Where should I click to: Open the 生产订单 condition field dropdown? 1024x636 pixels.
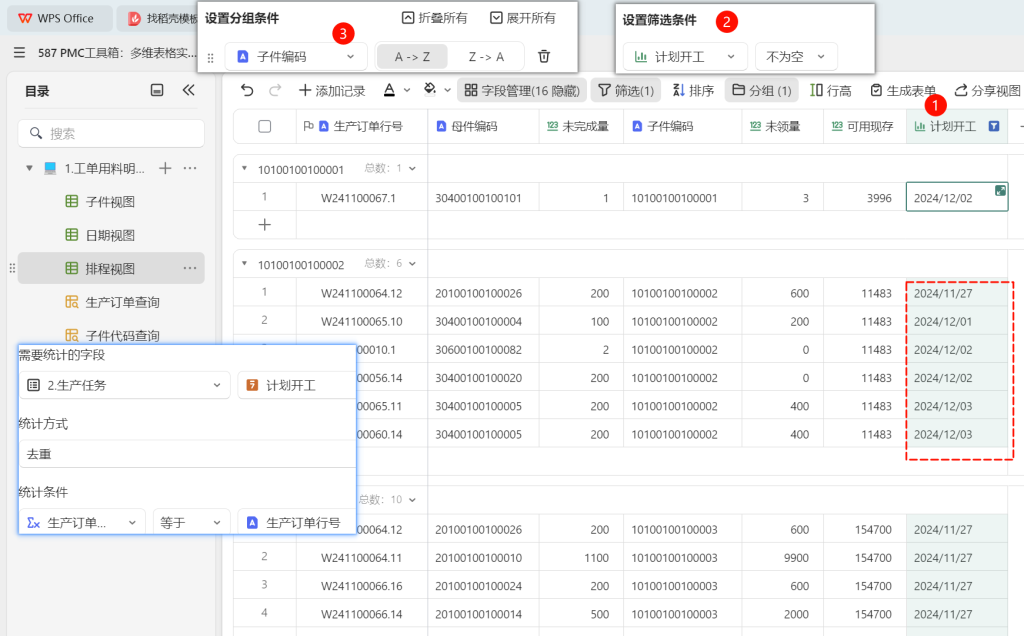click(x=82, y=522)
